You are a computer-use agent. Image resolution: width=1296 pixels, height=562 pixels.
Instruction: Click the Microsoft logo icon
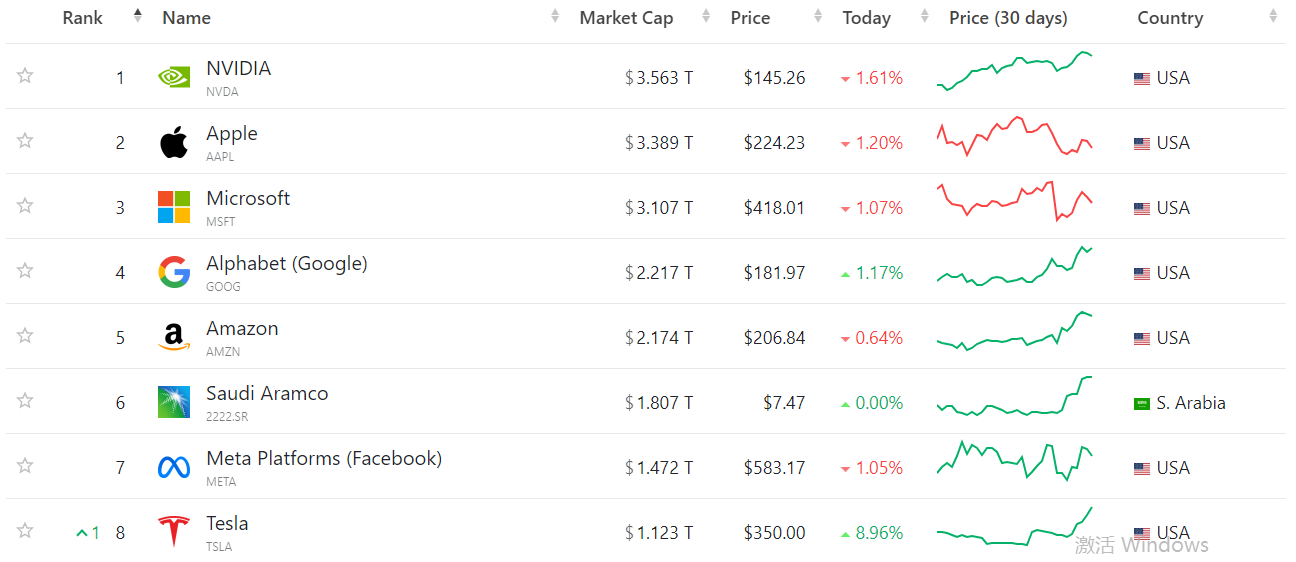(x=174, y=207)
